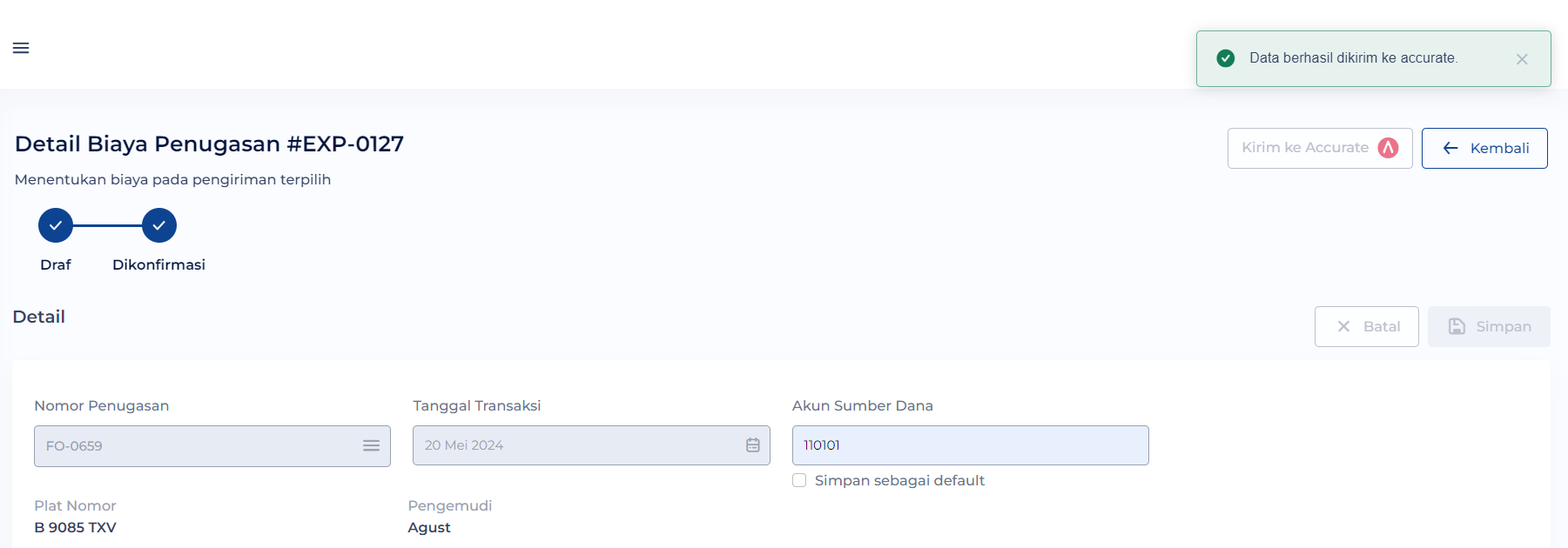The height and width of the screenshot is (548, 1568).
Task: Open the hamburger navigation menu
Action: tap(21, 48)
